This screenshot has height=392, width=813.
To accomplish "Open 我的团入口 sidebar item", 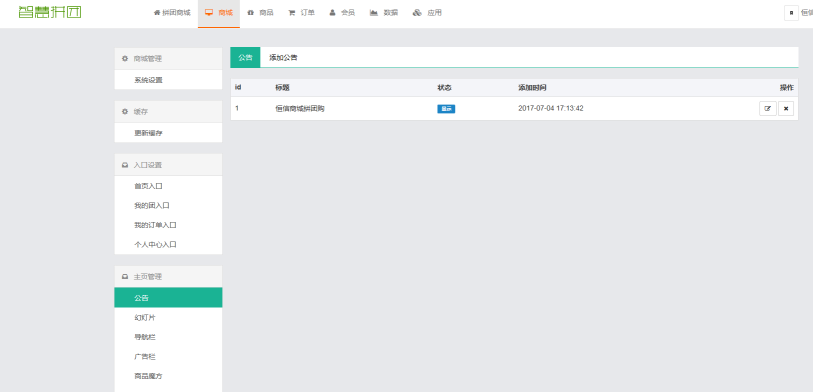I will 168,205.
